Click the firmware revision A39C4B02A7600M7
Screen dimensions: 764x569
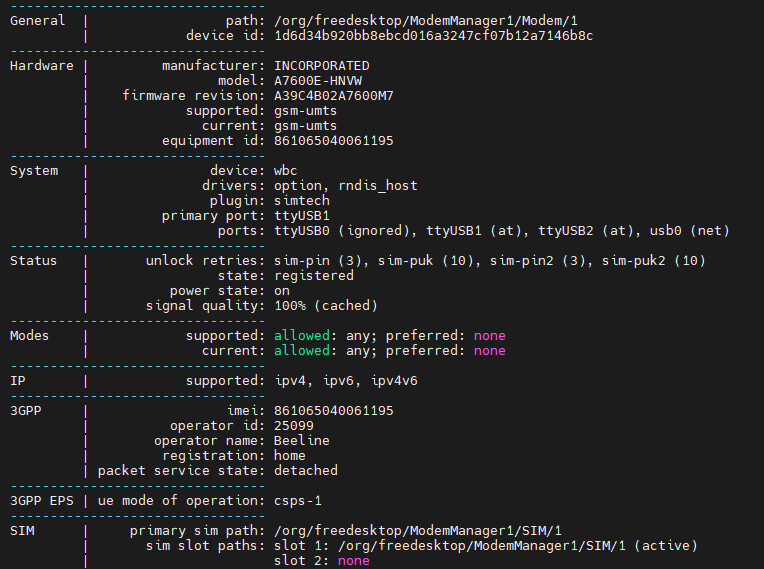point(333,96)
